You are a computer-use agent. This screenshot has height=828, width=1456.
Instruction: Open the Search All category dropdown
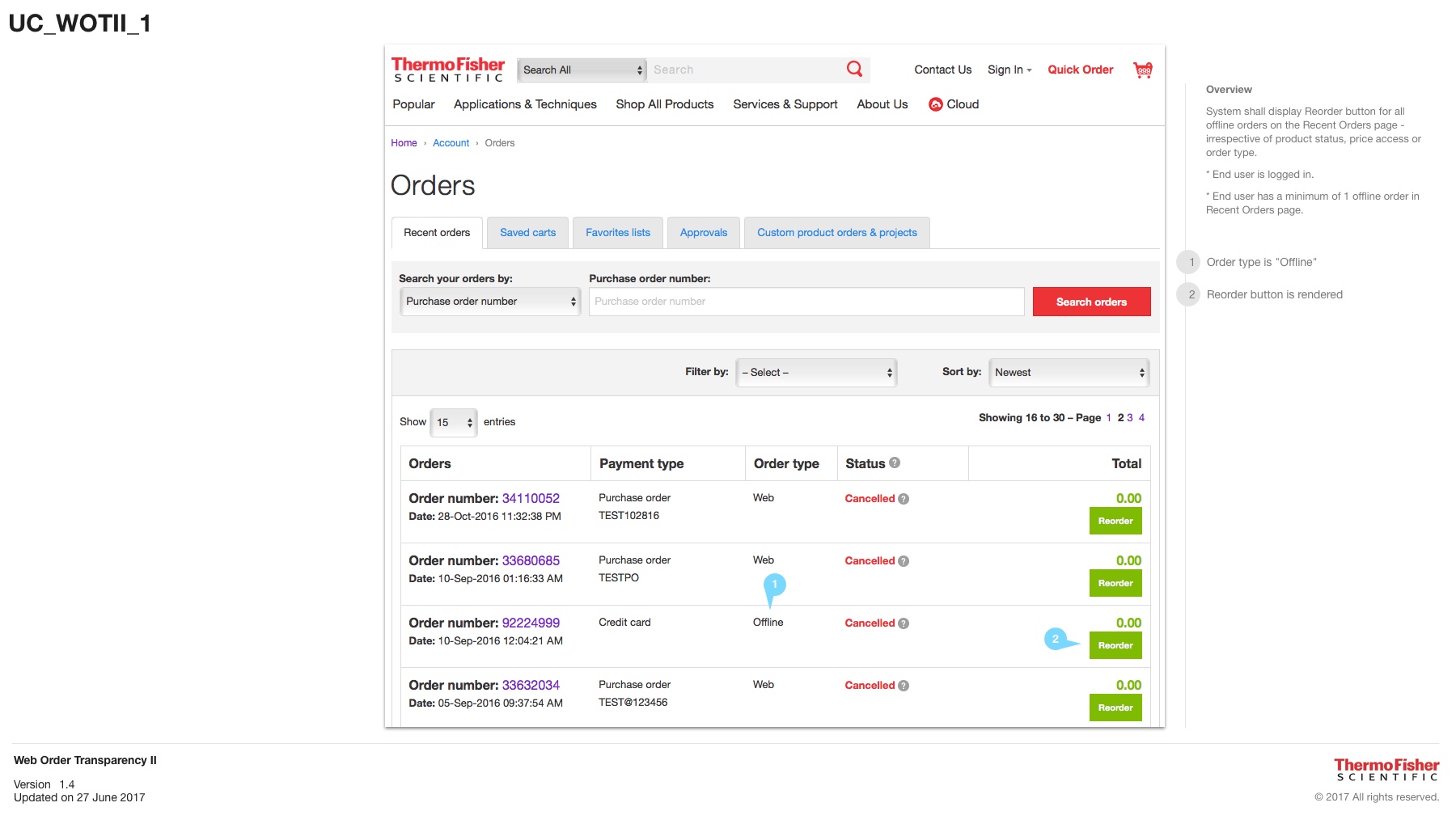[582, 70]
